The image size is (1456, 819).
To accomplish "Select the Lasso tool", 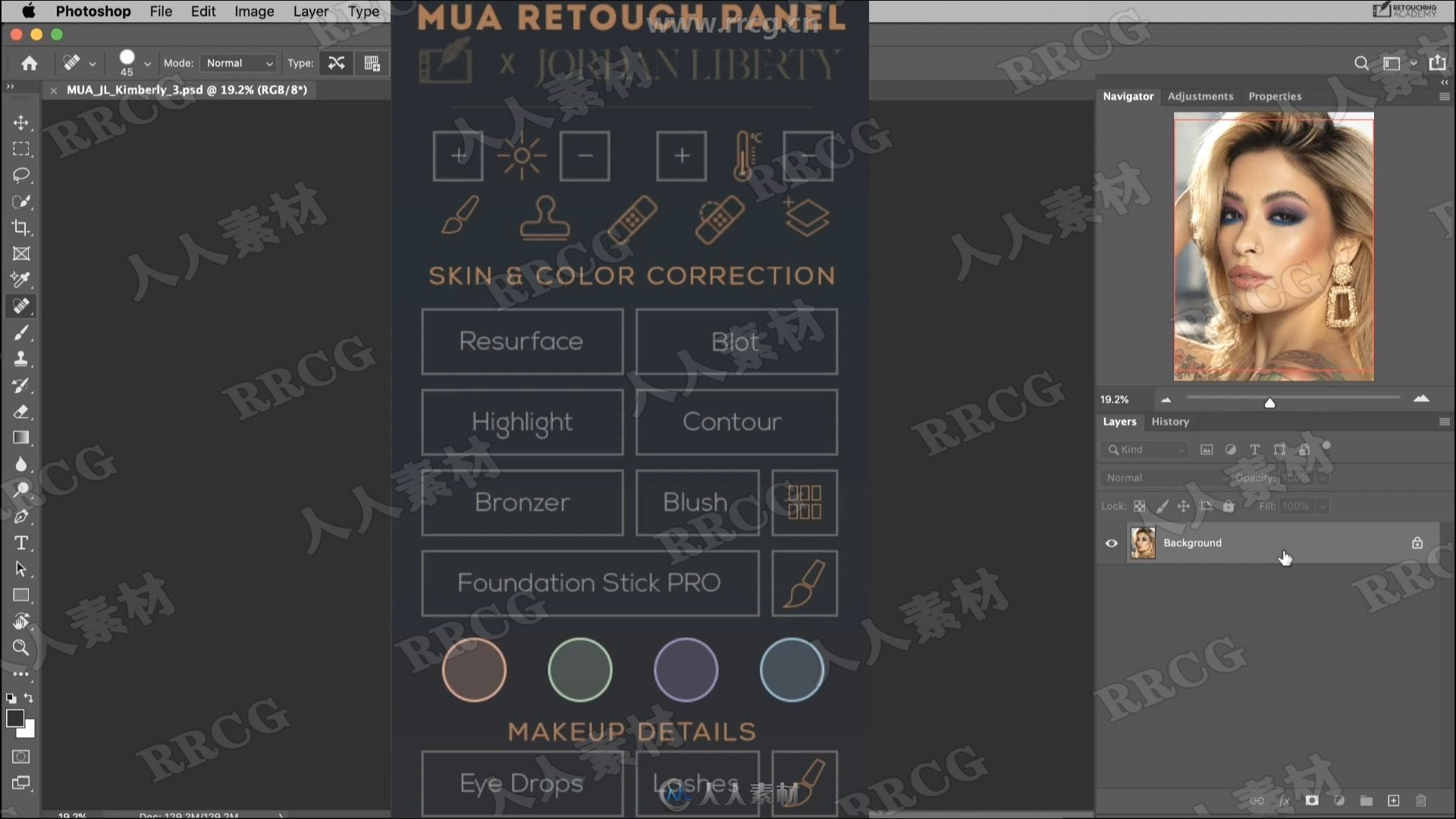I will (x=21, y=175).
